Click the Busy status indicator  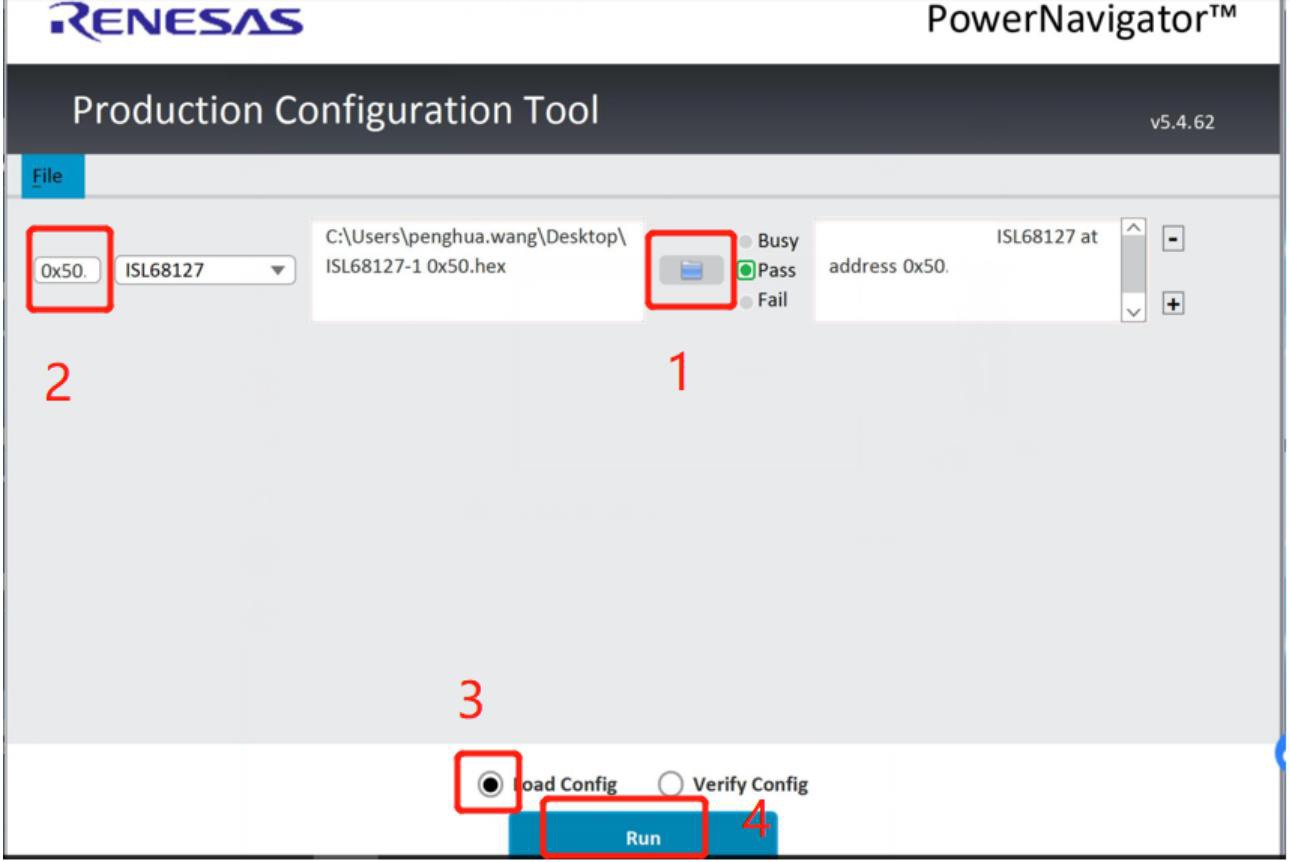[x=747, y=241]
